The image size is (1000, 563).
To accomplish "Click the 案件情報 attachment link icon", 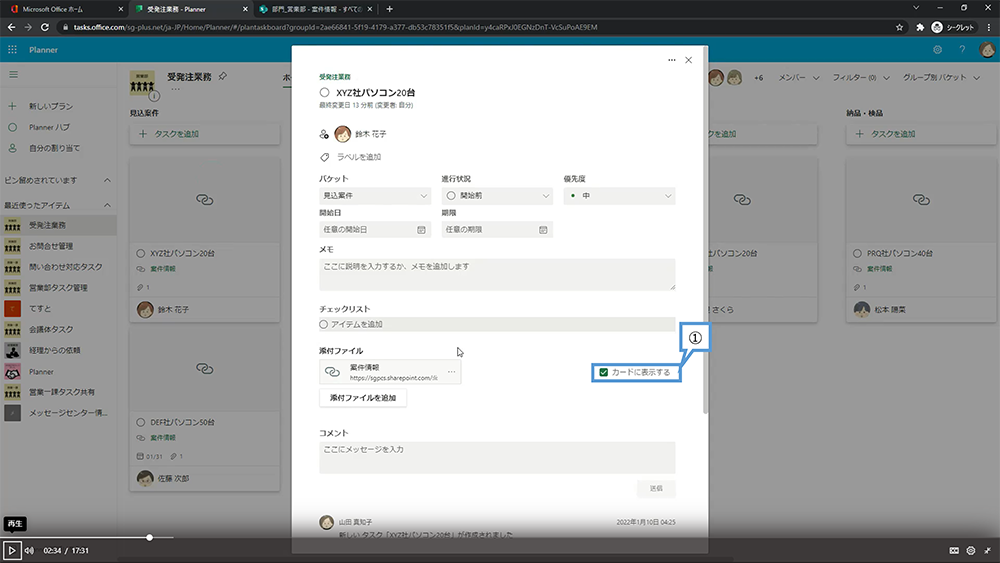I will pyautogui.click(x=332, y=372).
